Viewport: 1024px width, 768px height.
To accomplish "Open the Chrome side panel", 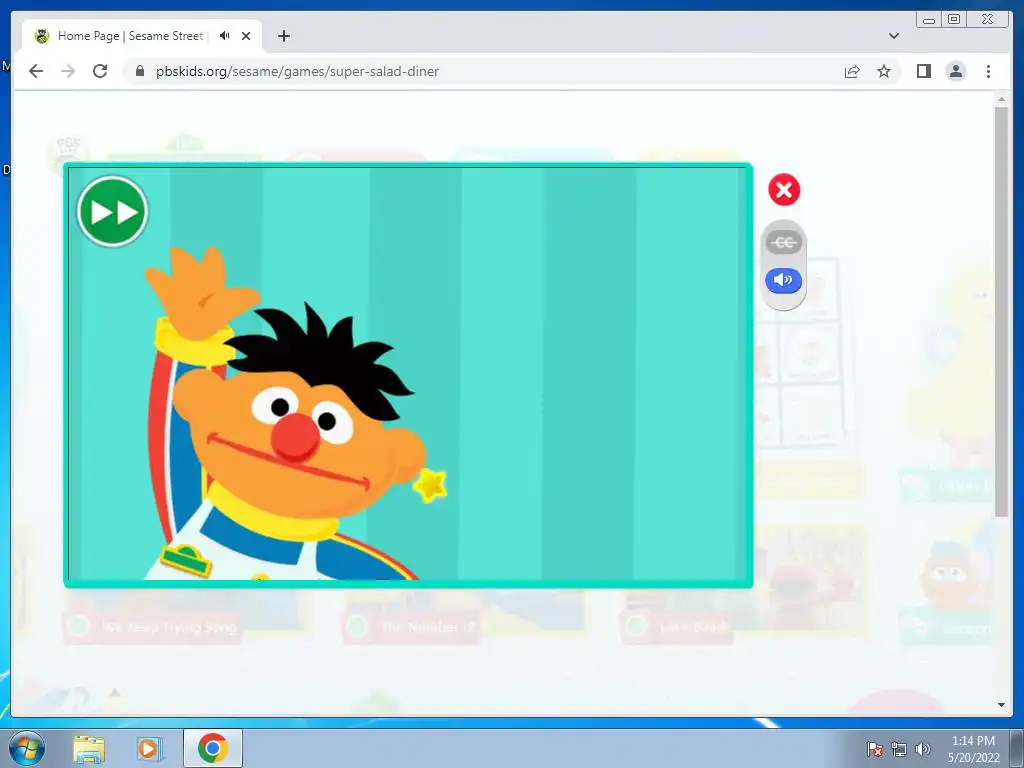I will click(x=923, y=71).
